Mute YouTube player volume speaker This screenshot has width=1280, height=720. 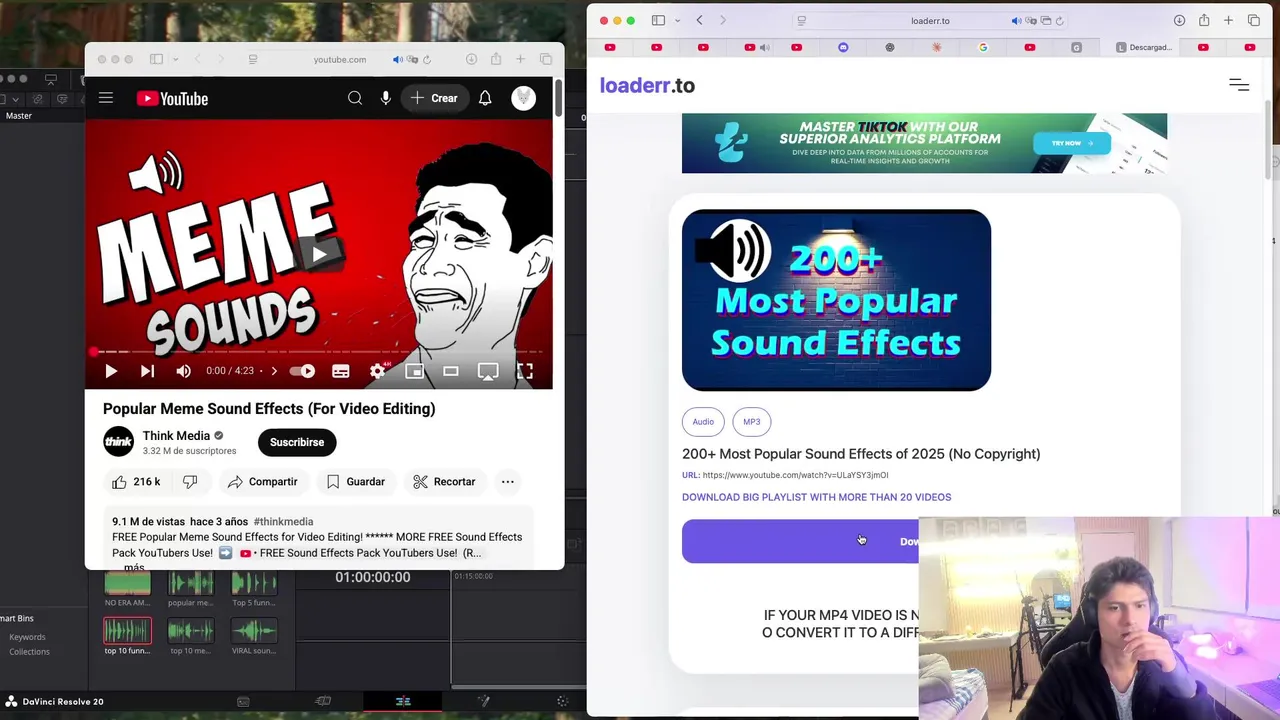coord(183,371)
